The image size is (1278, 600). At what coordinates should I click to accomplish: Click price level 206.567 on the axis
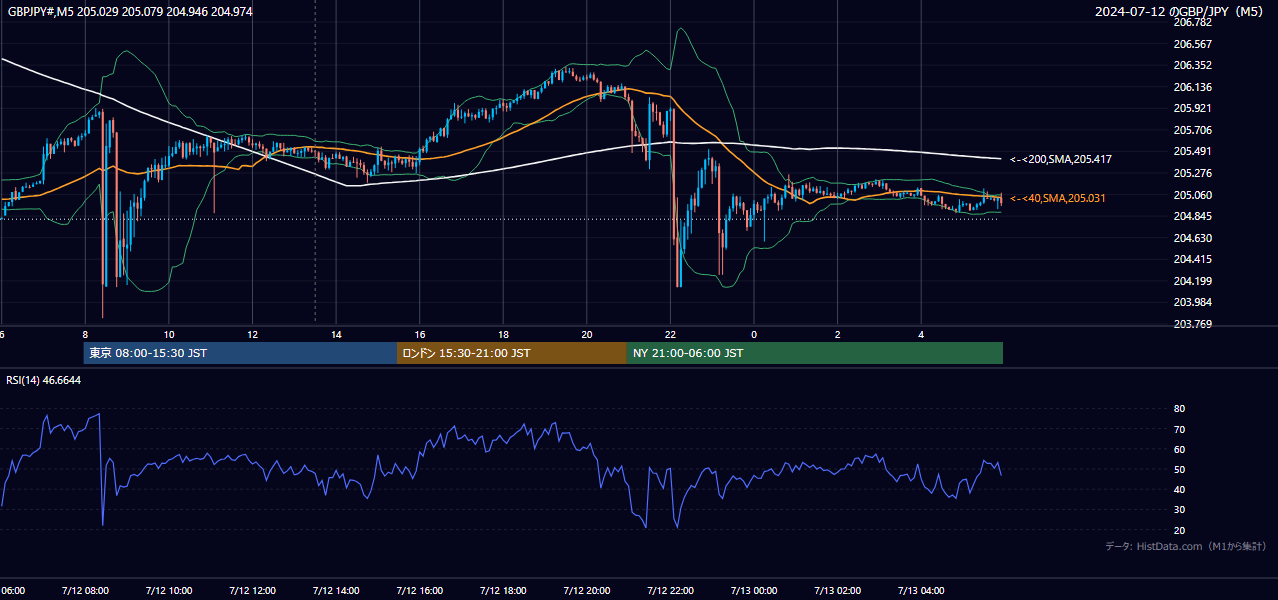point(1192,44)
